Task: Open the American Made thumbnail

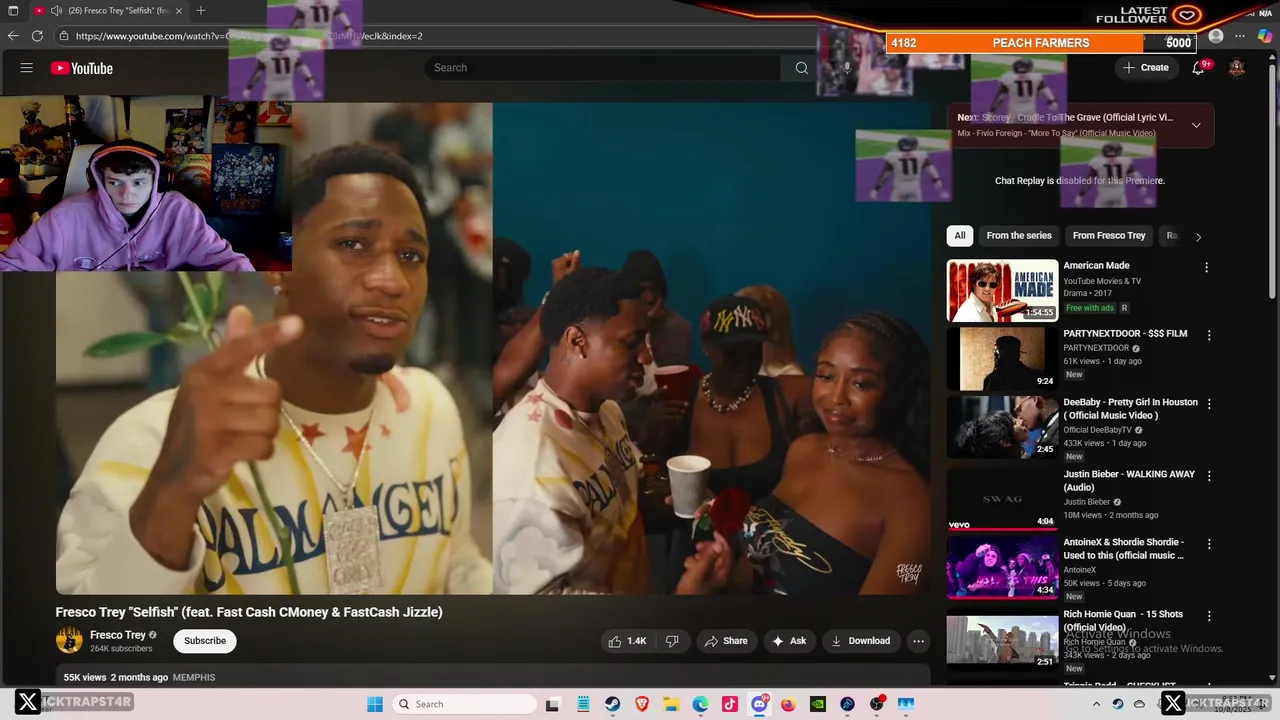Action: coord(1002,291)
